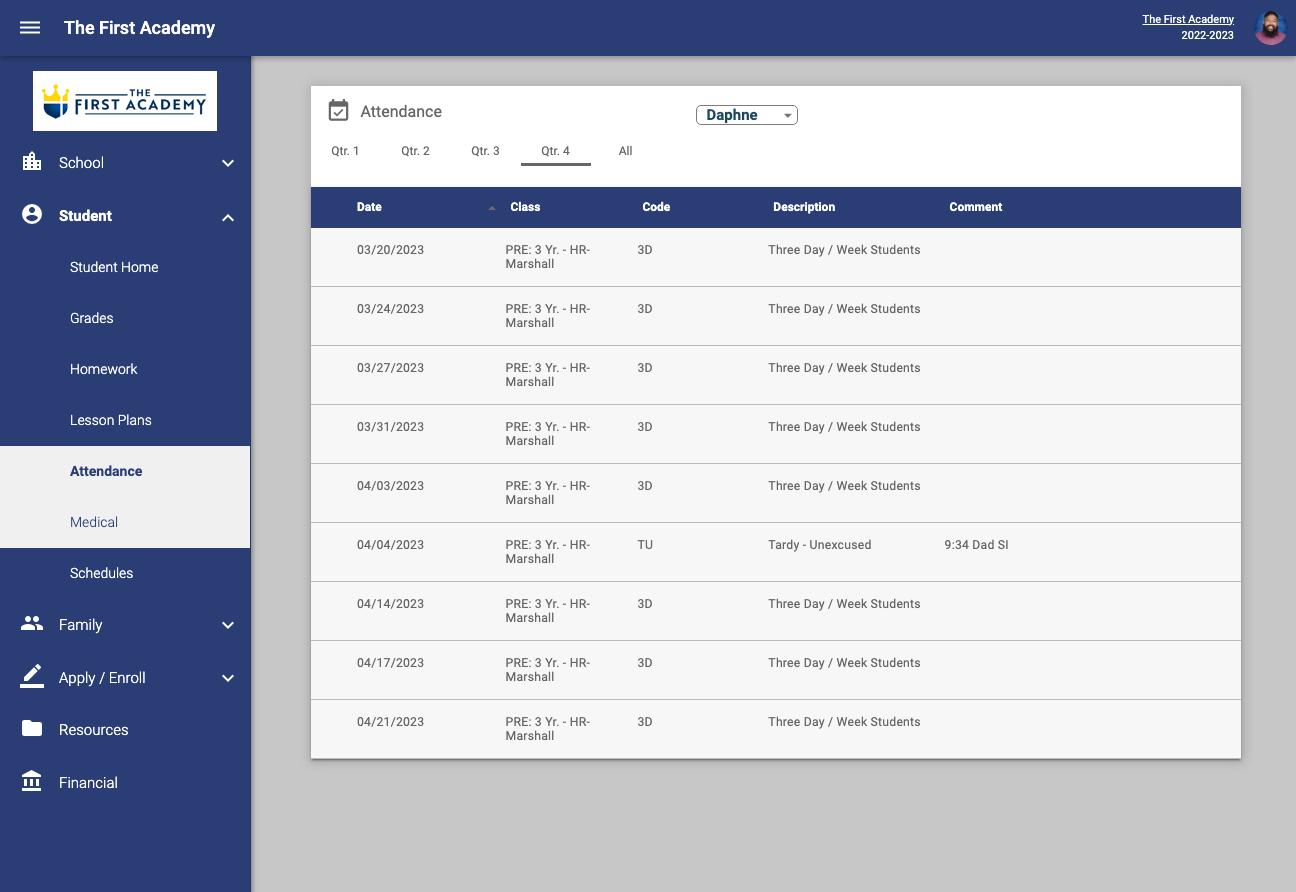Click the 03/20/2023 date cell
1296x892 pixels.
tap(390, 250)
